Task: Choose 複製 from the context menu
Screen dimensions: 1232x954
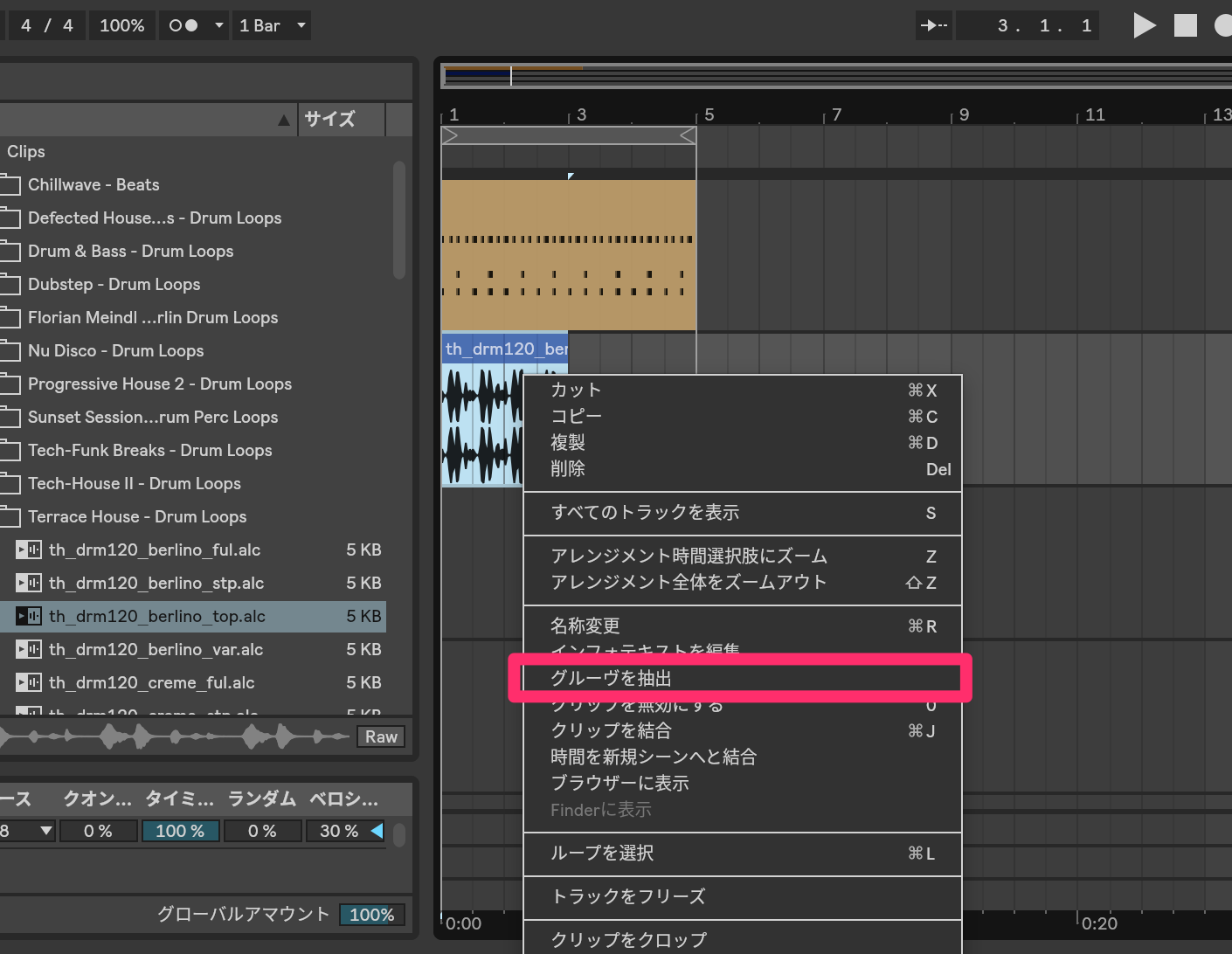Action: tap(743, 443)
